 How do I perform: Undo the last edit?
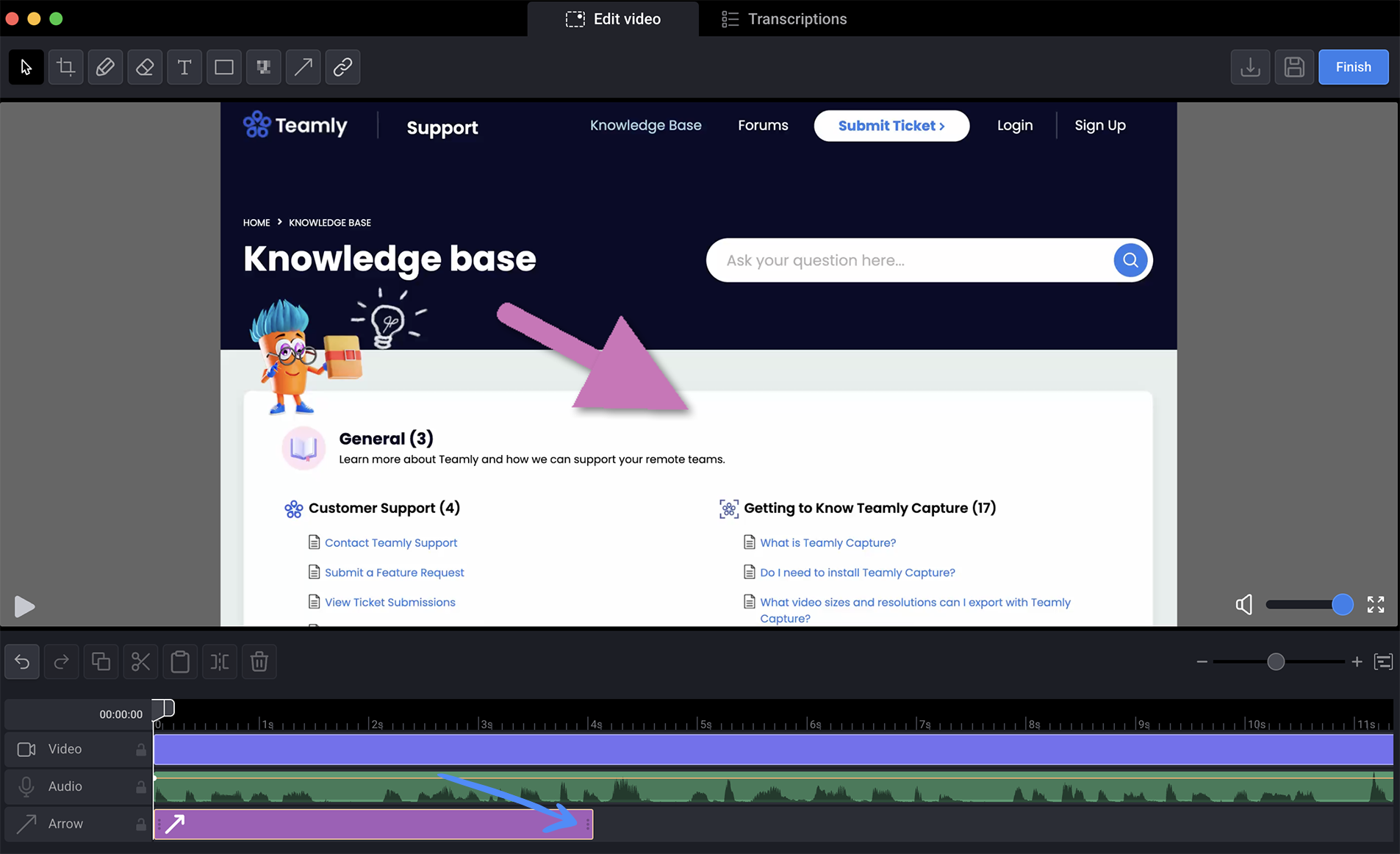tap(22, 661)
